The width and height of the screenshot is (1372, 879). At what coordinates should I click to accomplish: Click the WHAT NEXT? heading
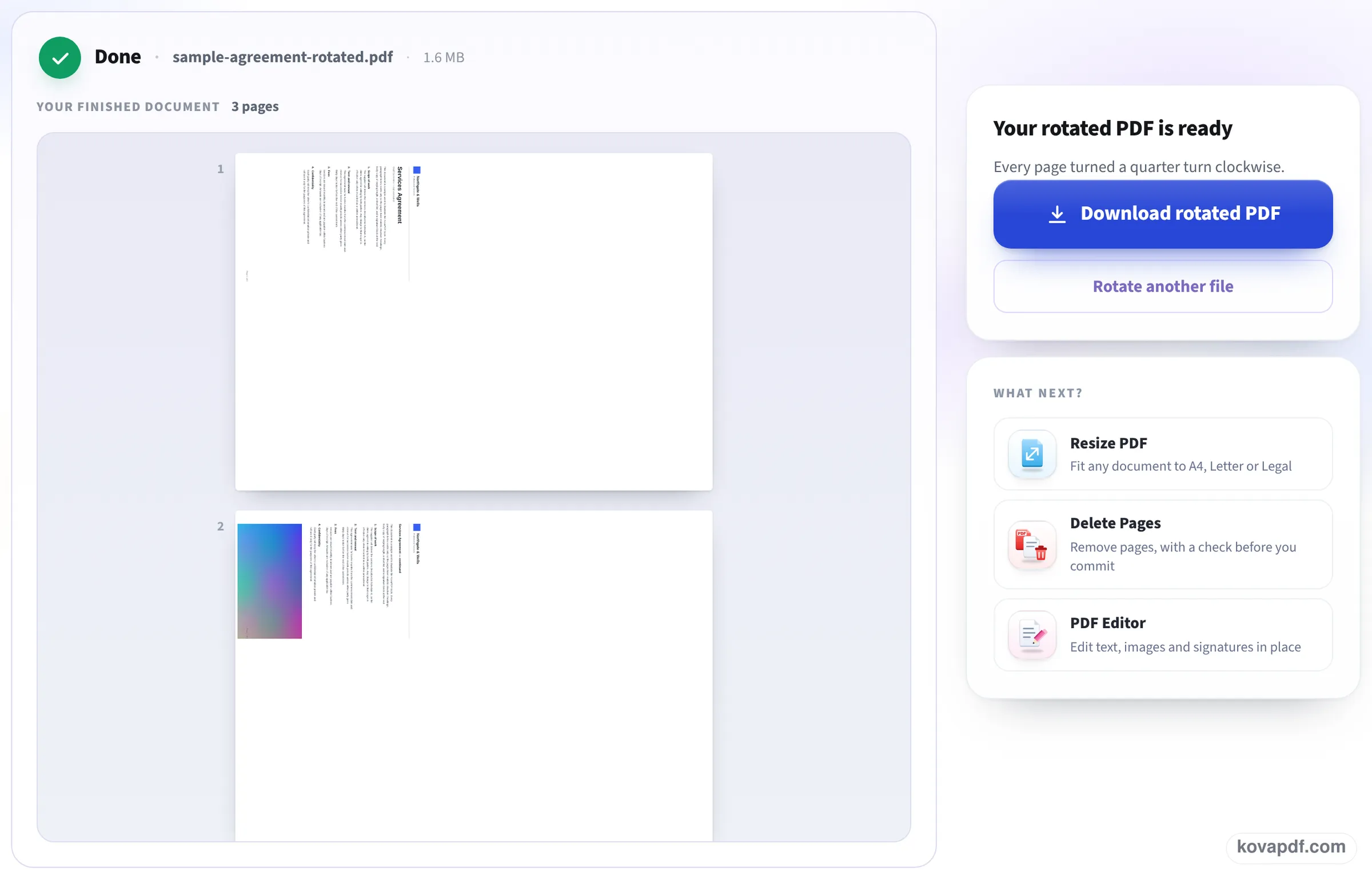[x=1038, y=393]
